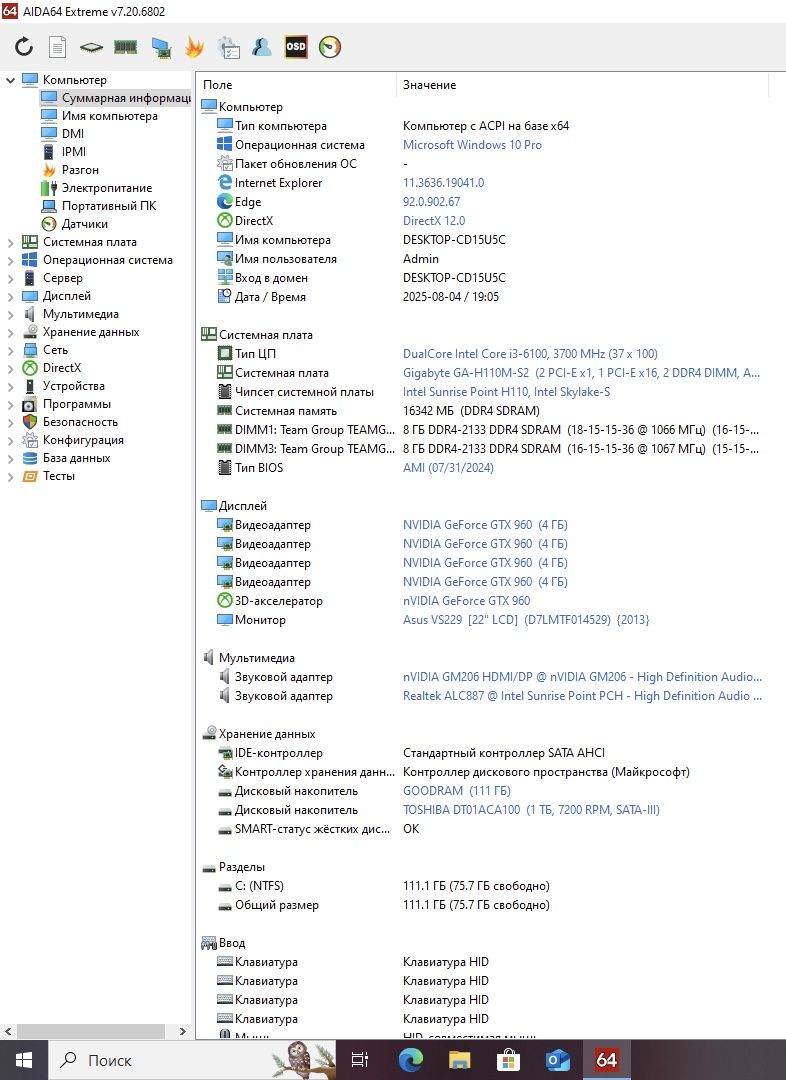Select the Электропитание tree item
The height and width of the screenshot is (1080, 786).
click(107, 187)
